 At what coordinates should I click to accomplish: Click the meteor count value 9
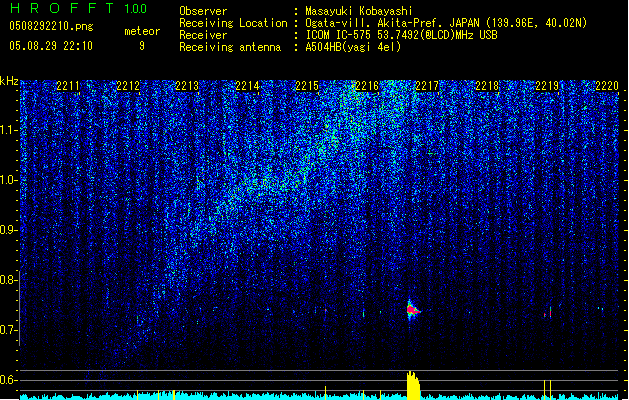click(142, 46)
